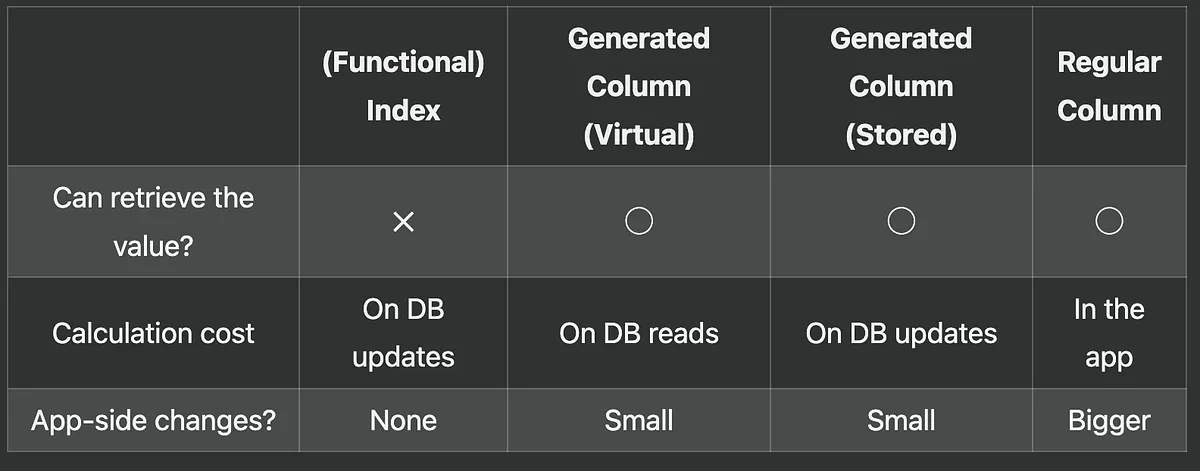Click "On DB updates" under Generated Column (Stored)
Screen dimensions: 1200x471
(901, 333)
